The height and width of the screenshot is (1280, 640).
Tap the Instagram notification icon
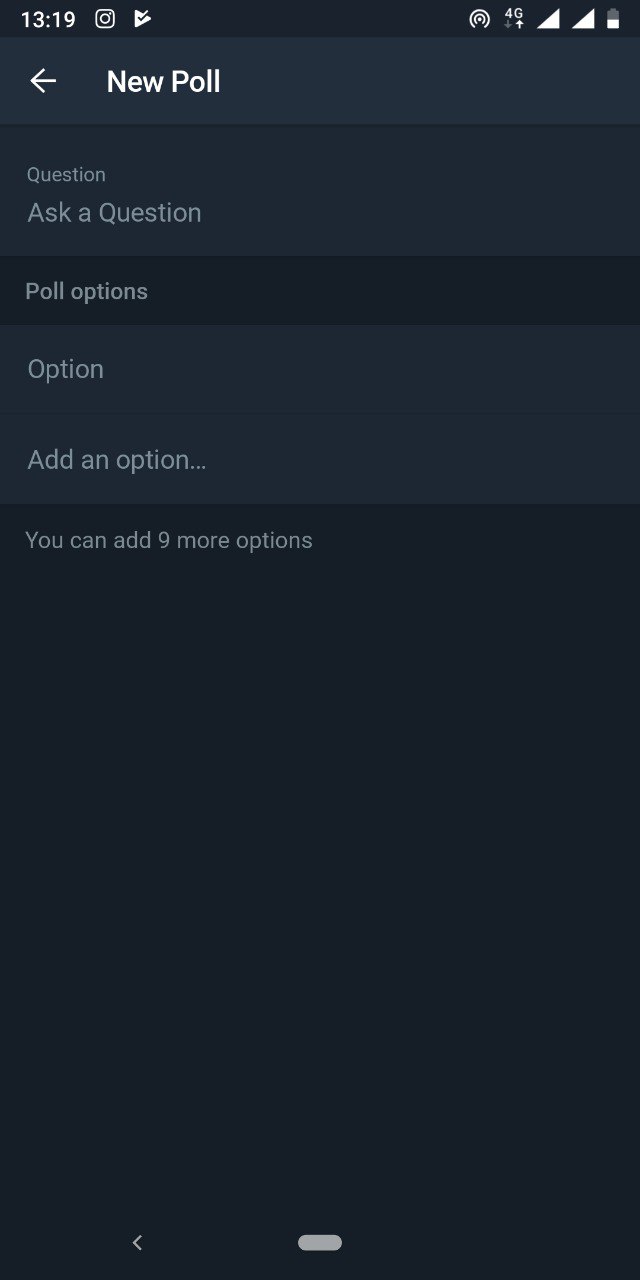pos(105,18)
